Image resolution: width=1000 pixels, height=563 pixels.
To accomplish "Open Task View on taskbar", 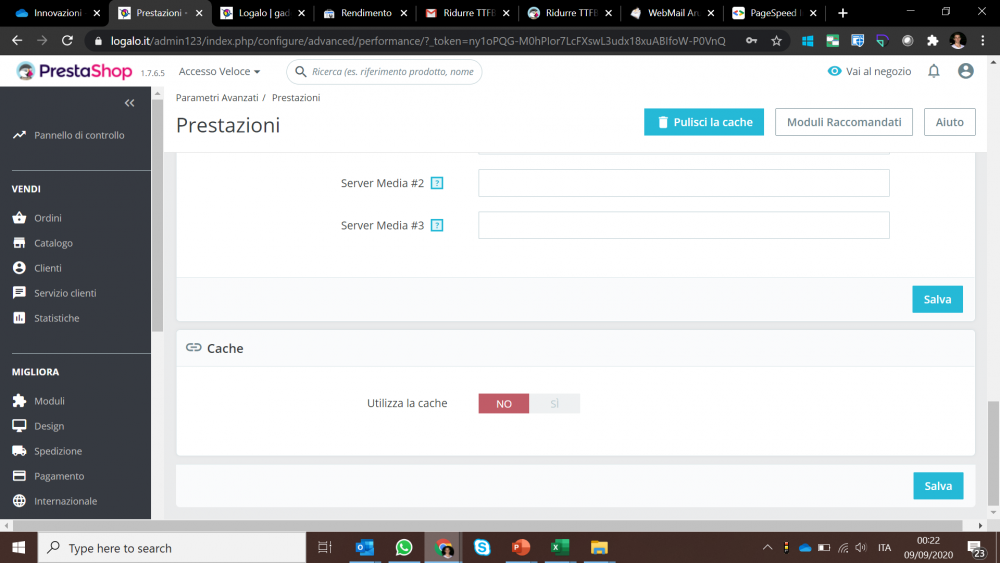I will [x=325, y=548].
